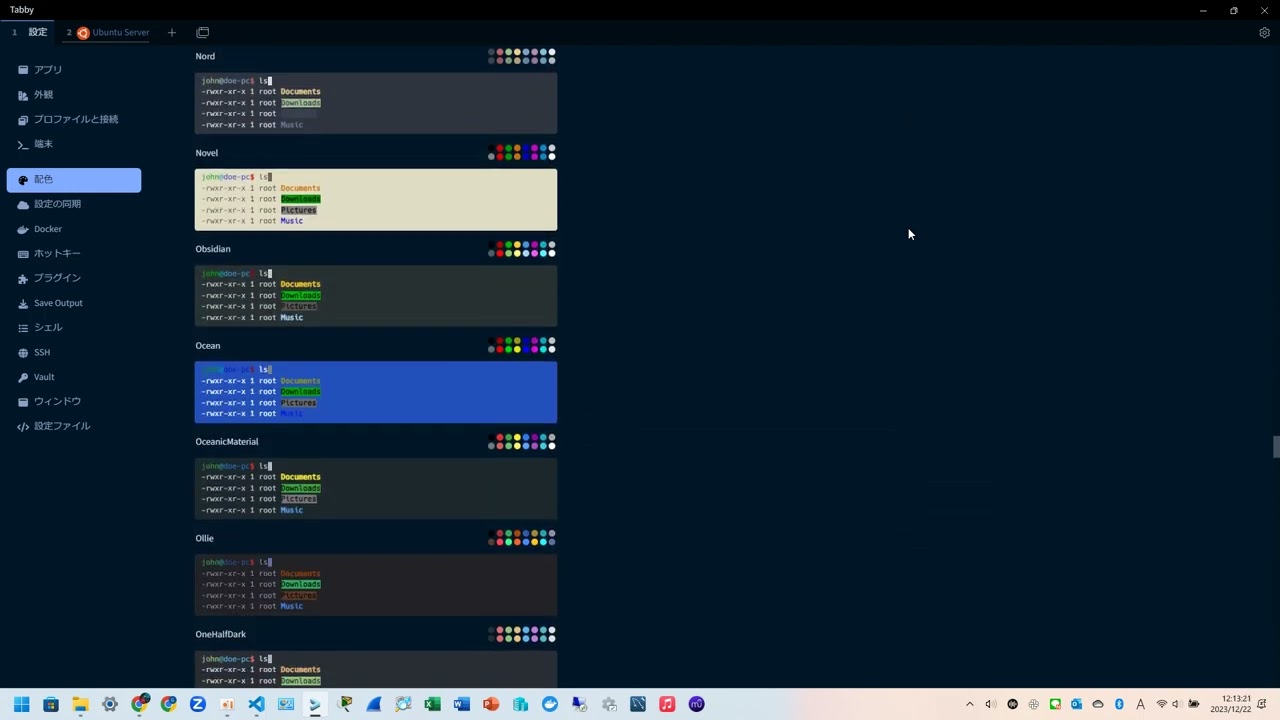This screenshot has height=720, width=1280.
Task: Click the Tabby icon in the taskbar
Action: click(x=315, y=704)
